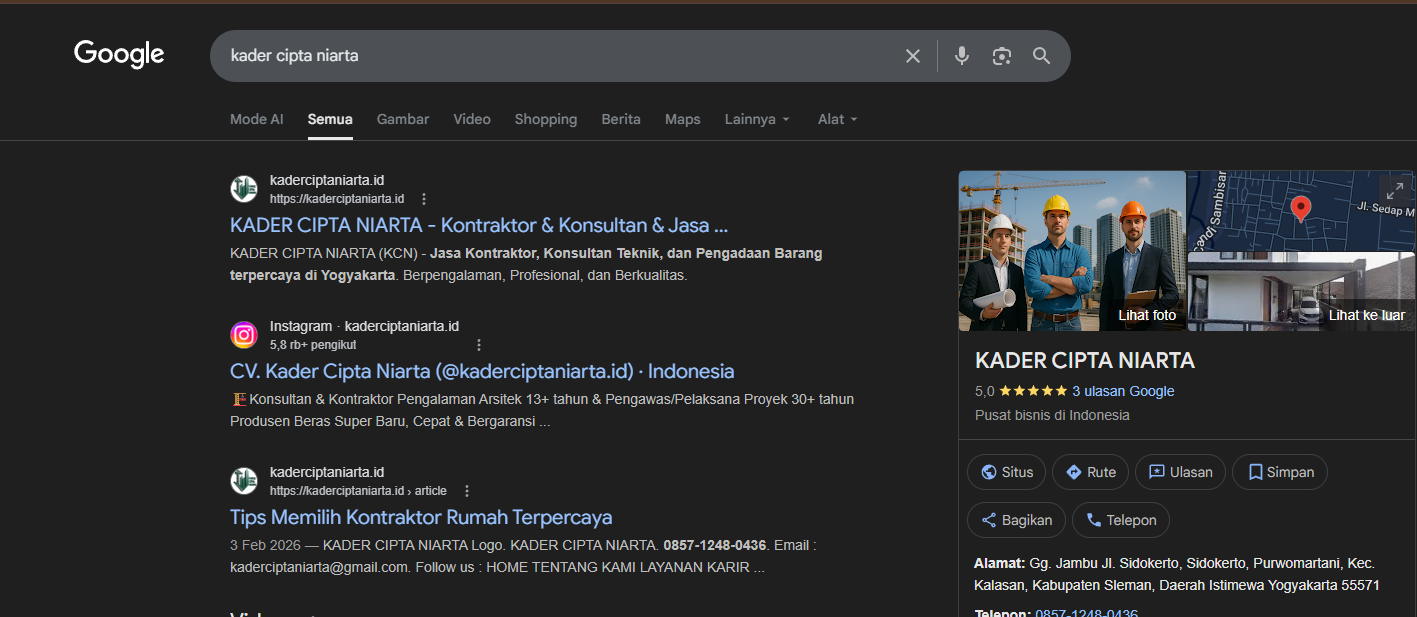Expand the map with the fullscreen icon

[x=1394, y=190]
